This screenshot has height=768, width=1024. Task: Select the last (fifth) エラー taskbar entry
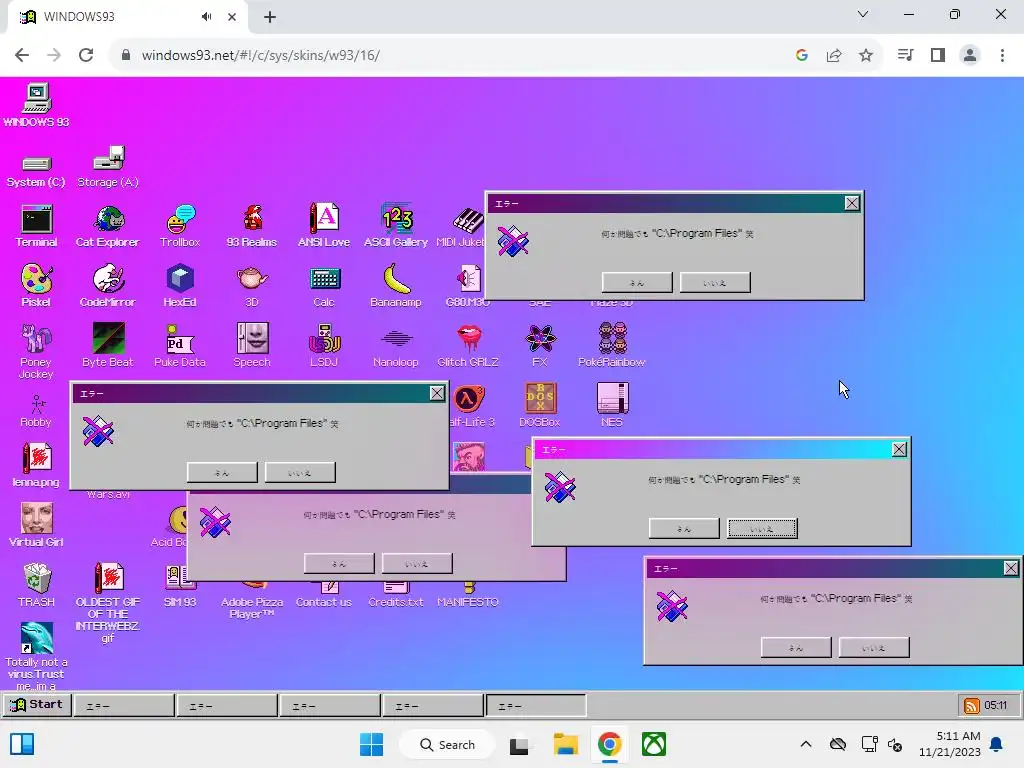point(536,705)
